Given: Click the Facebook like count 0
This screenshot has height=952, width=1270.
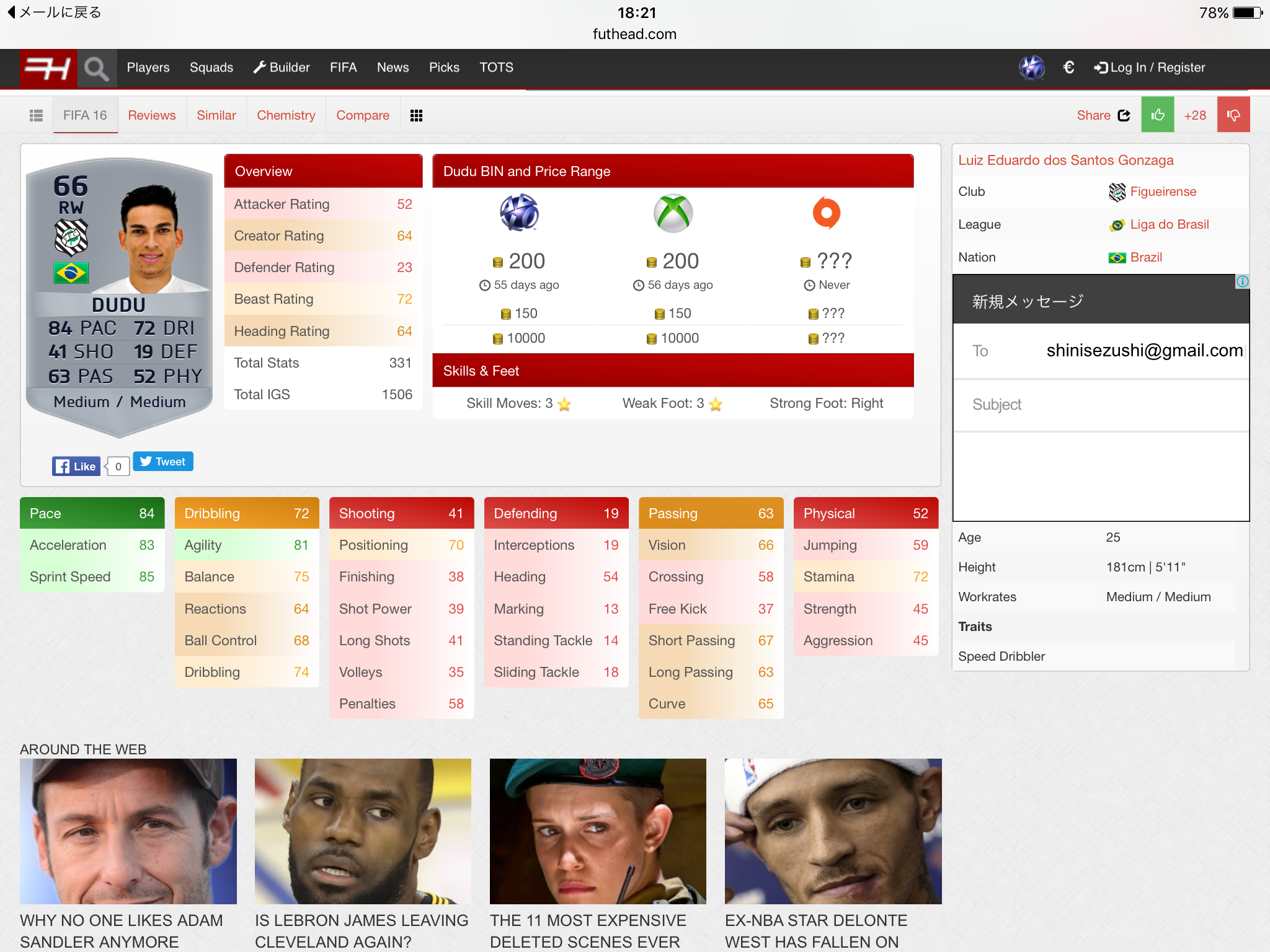Looking at the screenshot, I should (x=118, y=466).
